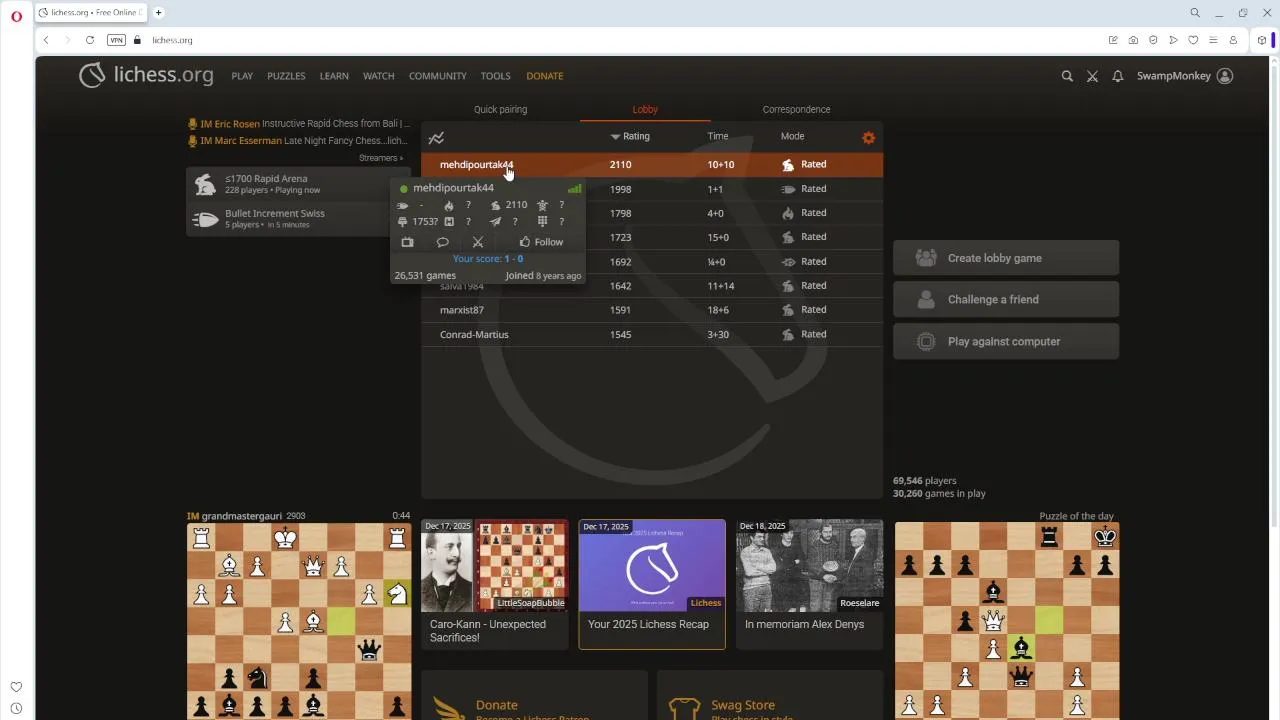Screen dimensions: 1280x720
Task: Click the Opera edit note icon
Action: pos(1113,40)
